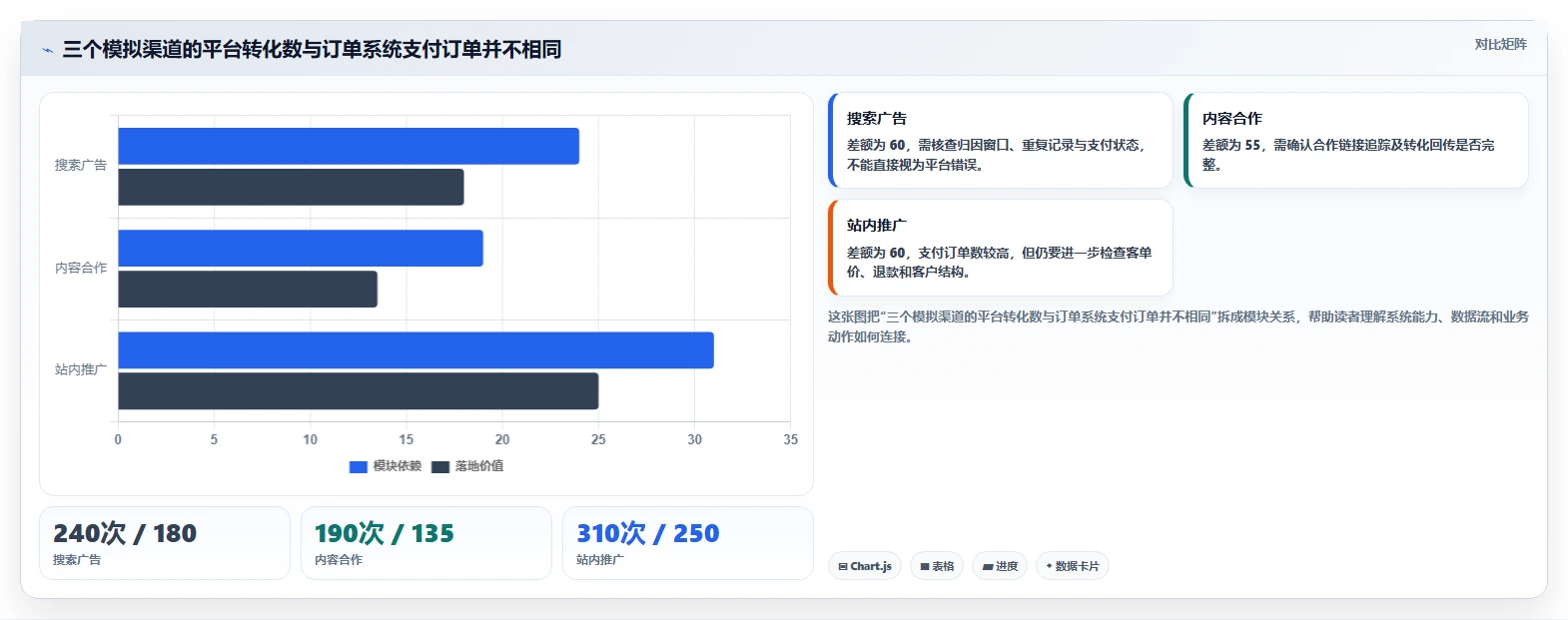Click the blue bar for 站内推广

pyautogui.click(x=415, y=350)
